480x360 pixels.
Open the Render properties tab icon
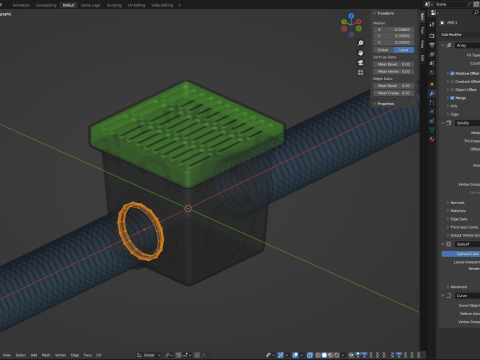(x=432, y=36)
